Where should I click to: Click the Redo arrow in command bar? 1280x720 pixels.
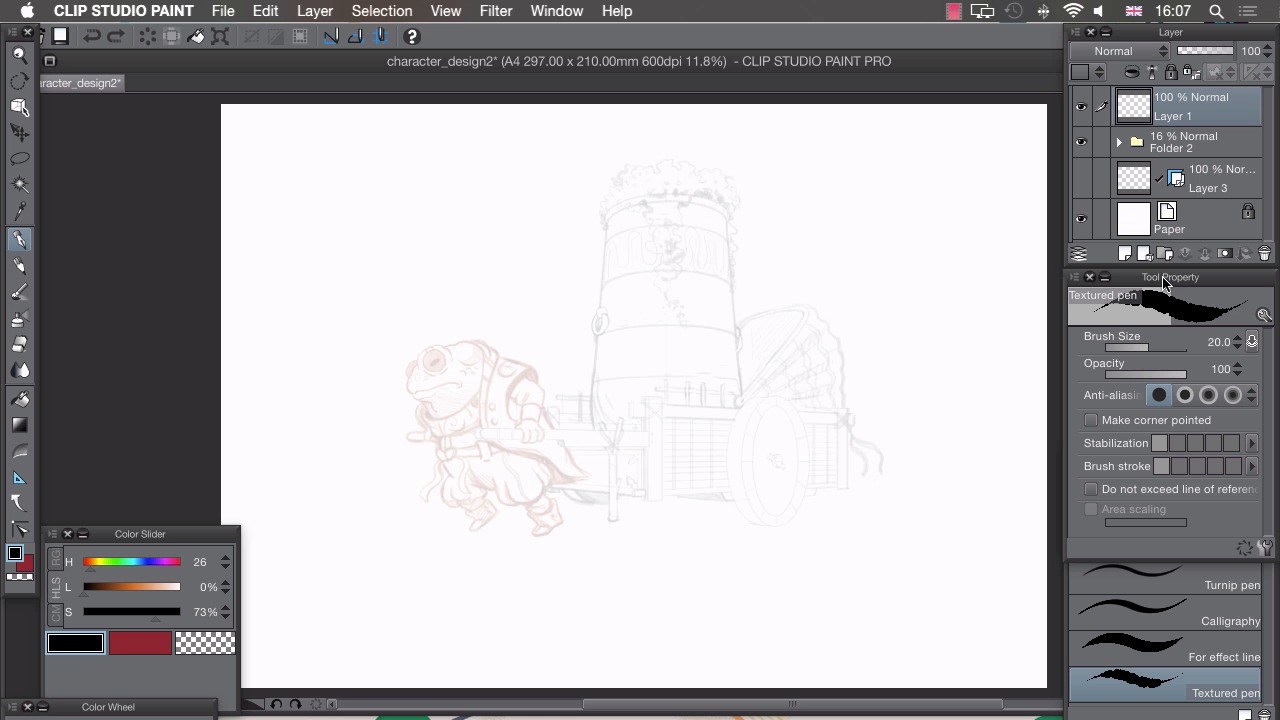[116, 36]
